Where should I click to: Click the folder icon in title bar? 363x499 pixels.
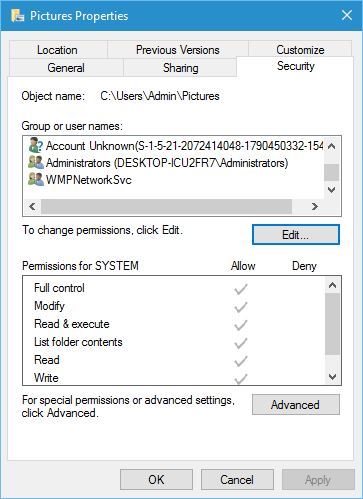click(17, 16)
